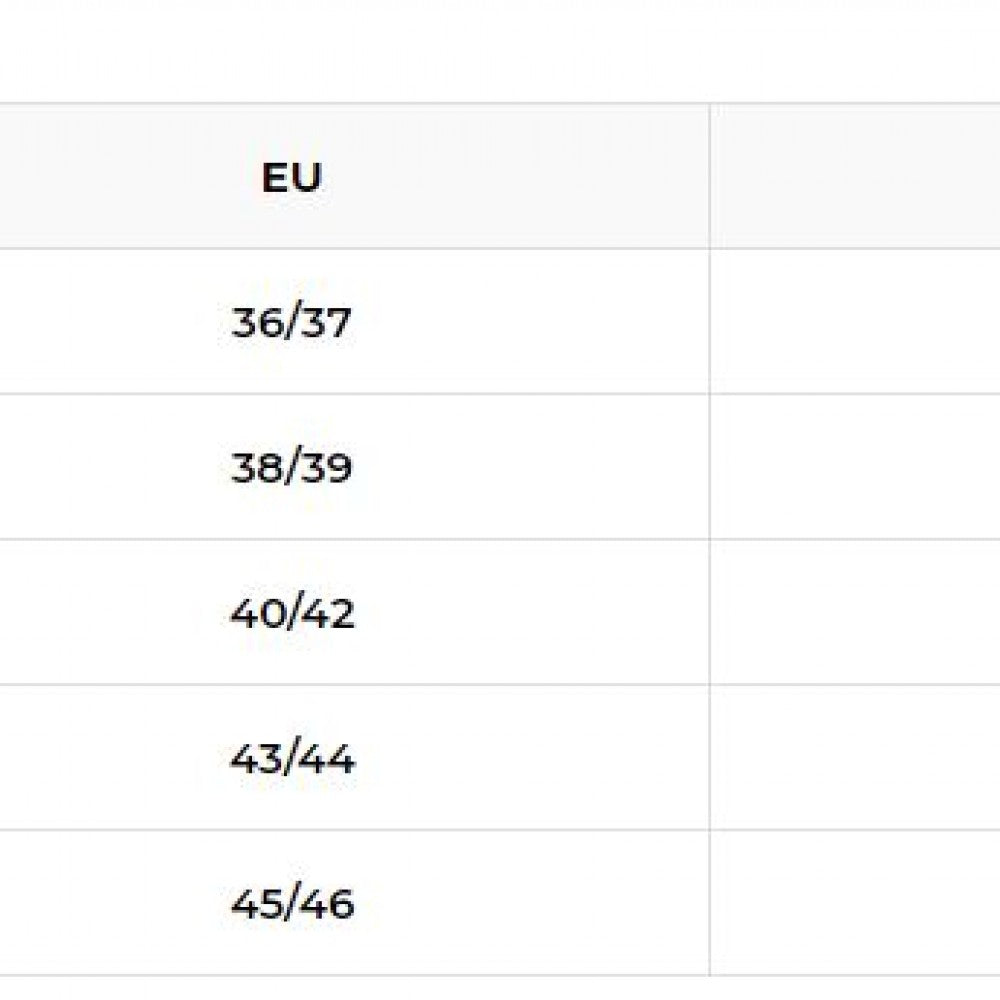Select the empty cell next to 40/42

(x=855, y=613)
